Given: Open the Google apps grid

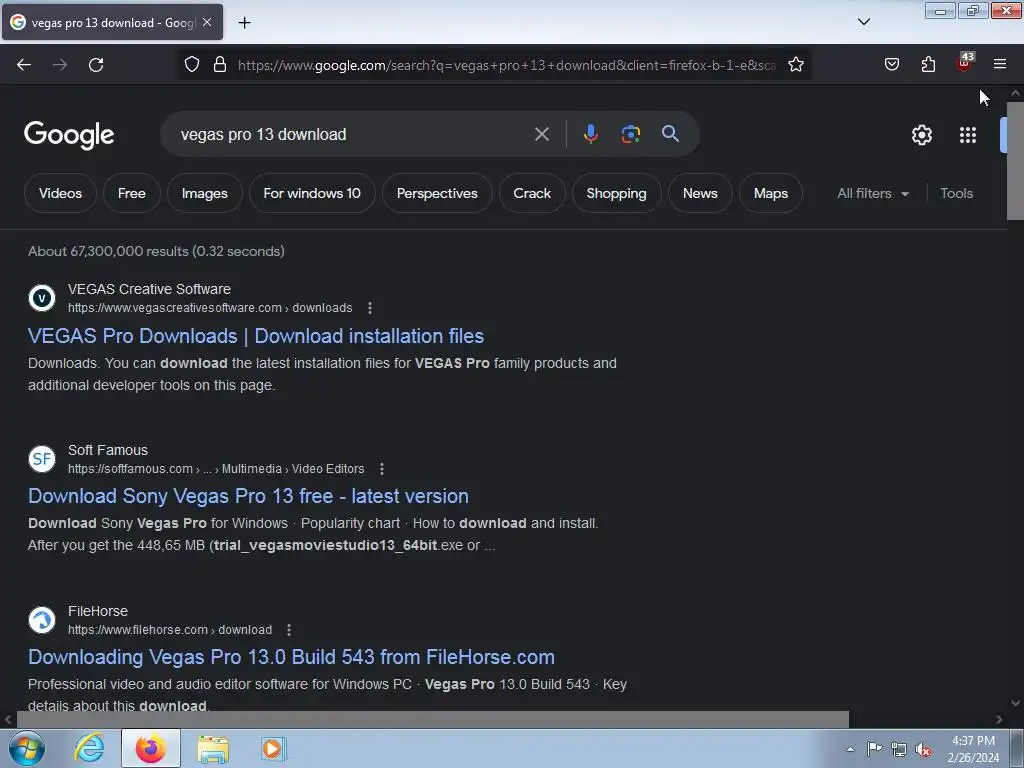Looking at the screenshot, I should point(968,135).
